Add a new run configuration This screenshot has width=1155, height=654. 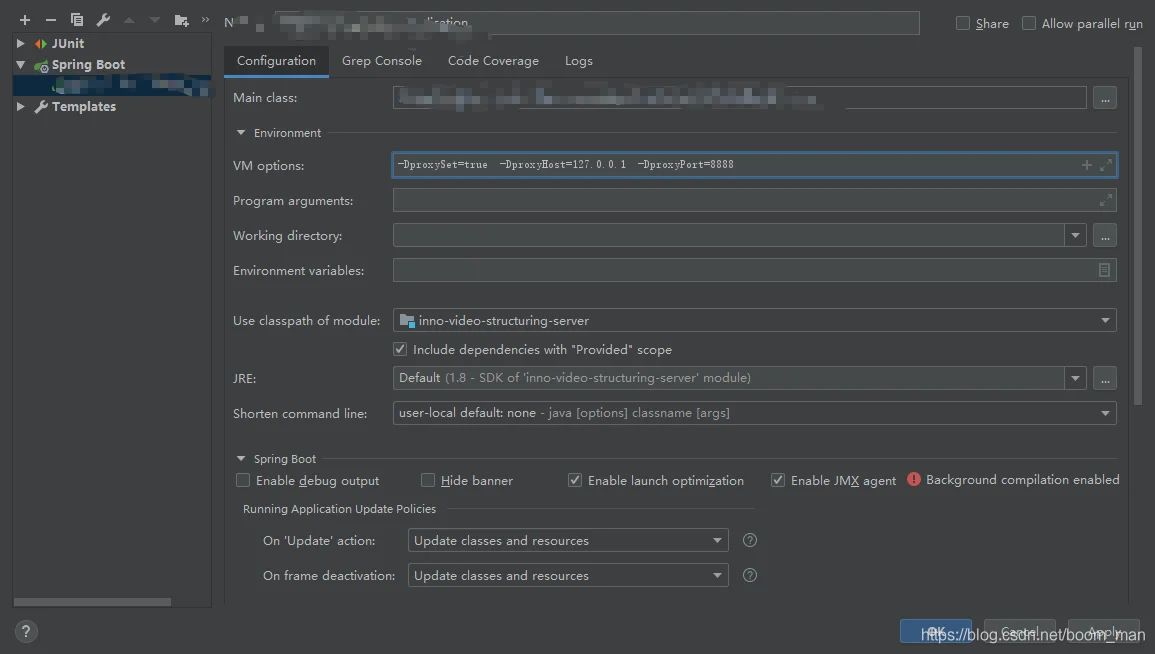point(25,20)
